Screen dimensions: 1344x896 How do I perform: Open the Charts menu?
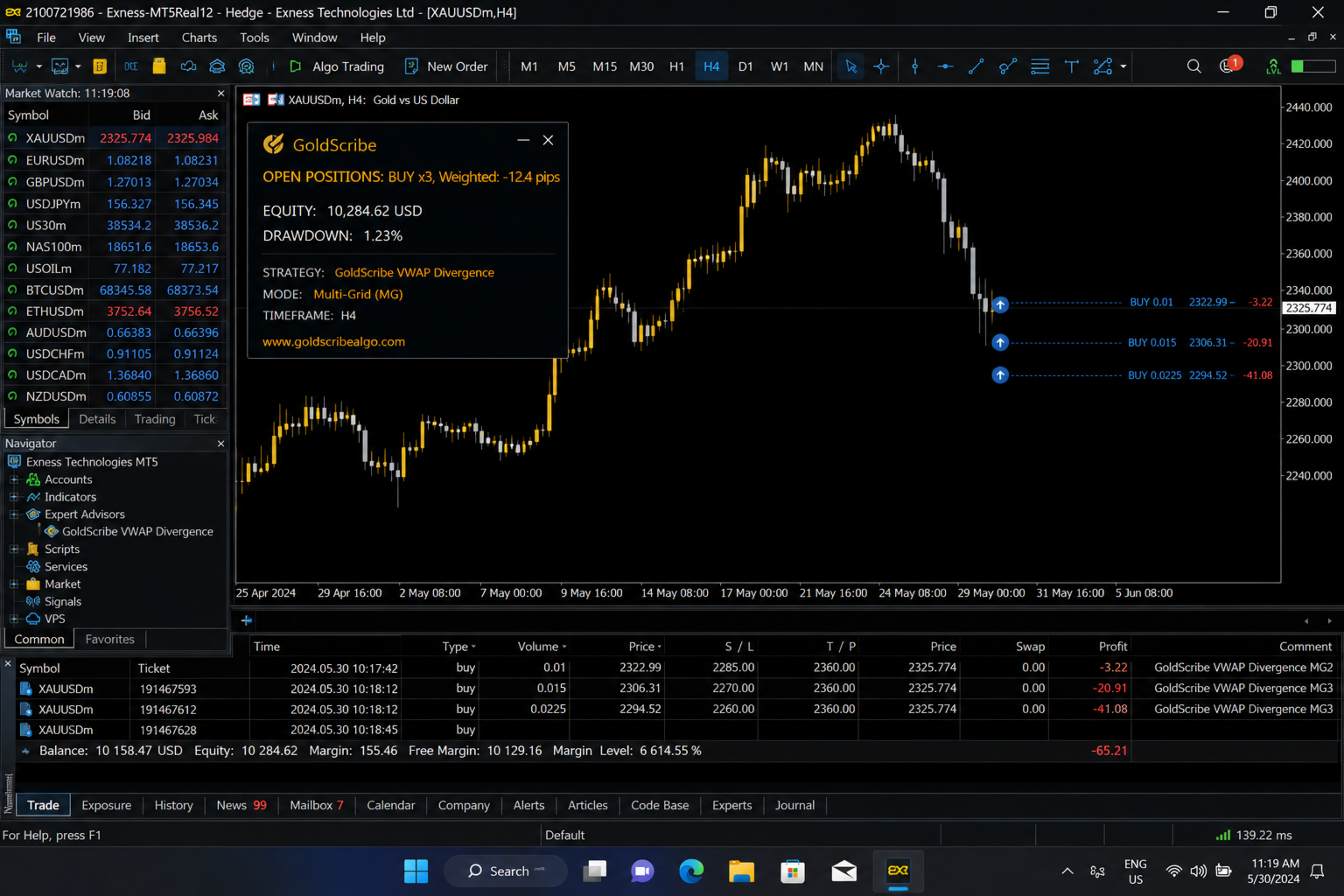click(199, 38)
